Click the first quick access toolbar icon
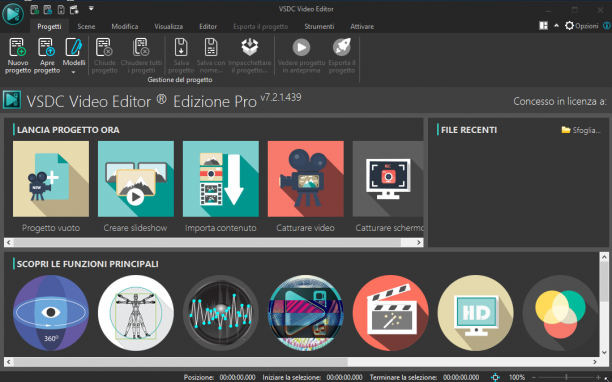Image resolution: width=612 pixels, height=382 pixels. coord(34,9)
